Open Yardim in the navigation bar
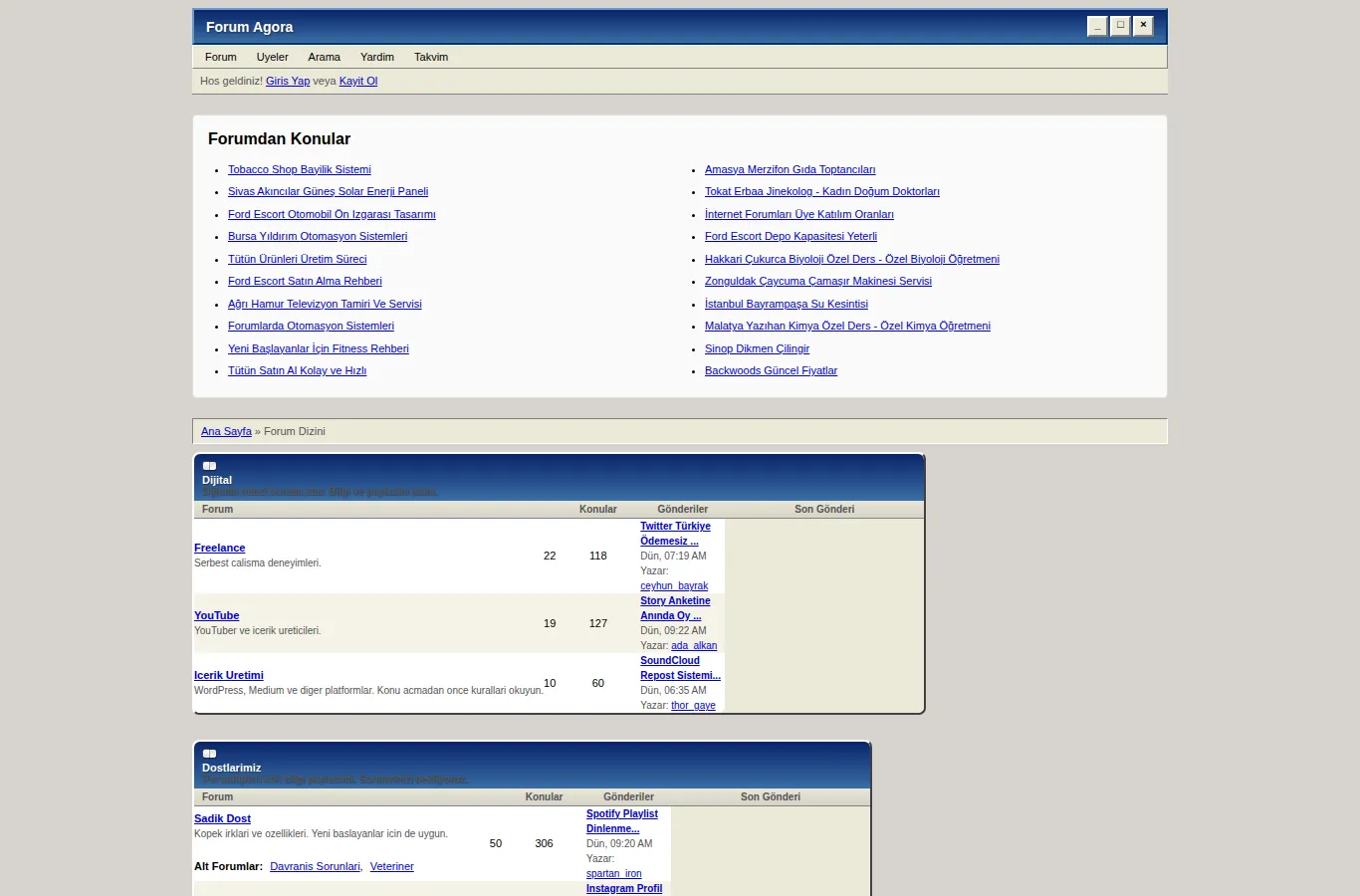The image size is (1360, 896). point(377,57)
